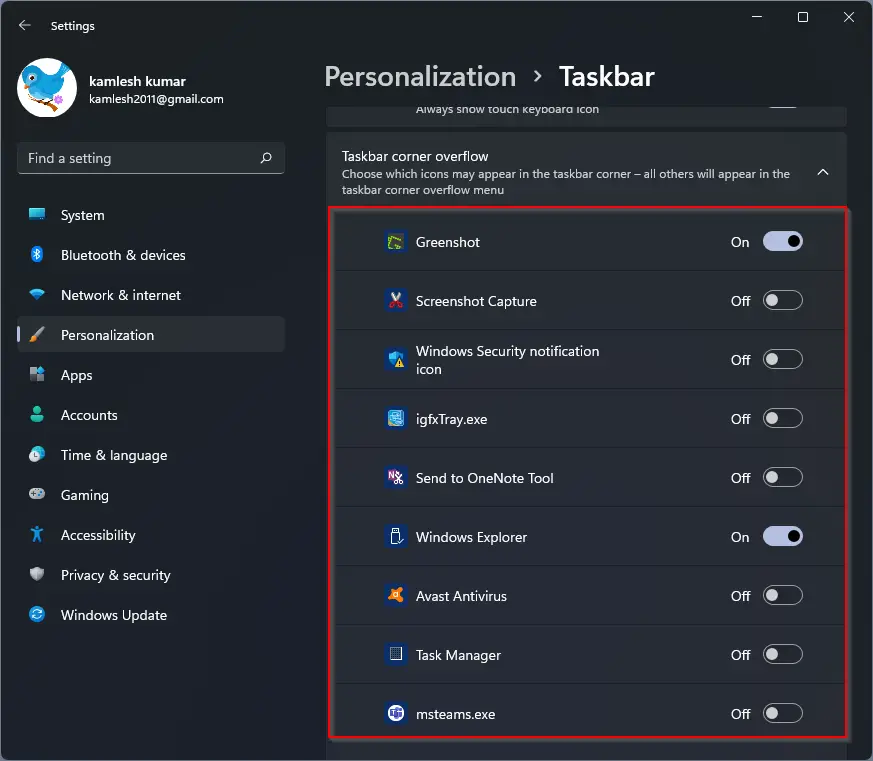Enable the Send to OneNote Tool toggle
The width and height of the screenshot is (873, 761).
pyautogui.click(x=783, y=478)
